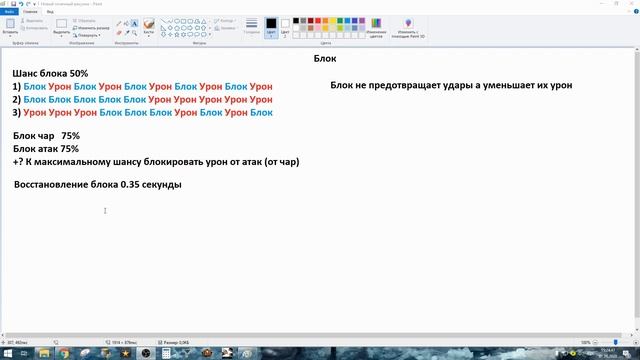Choose the Line shape in shapes gallery
640x360 pixels.
click(164, 21)
